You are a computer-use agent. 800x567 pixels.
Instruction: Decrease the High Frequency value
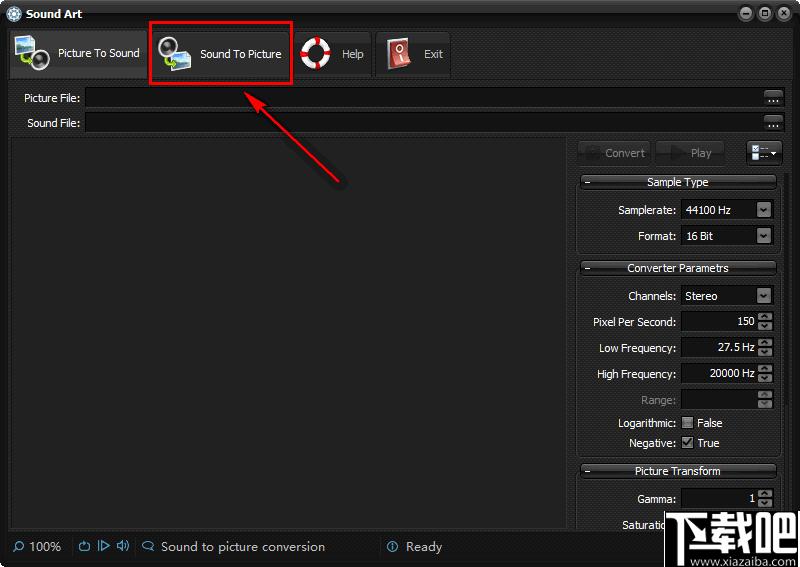765,378
